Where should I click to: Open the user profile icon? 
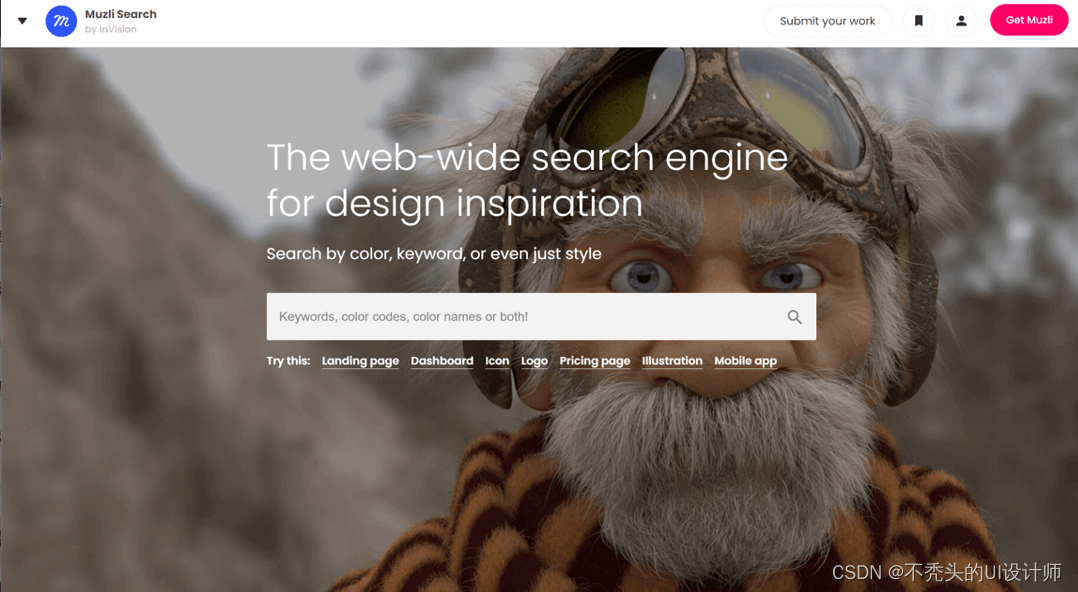(961, 21)
